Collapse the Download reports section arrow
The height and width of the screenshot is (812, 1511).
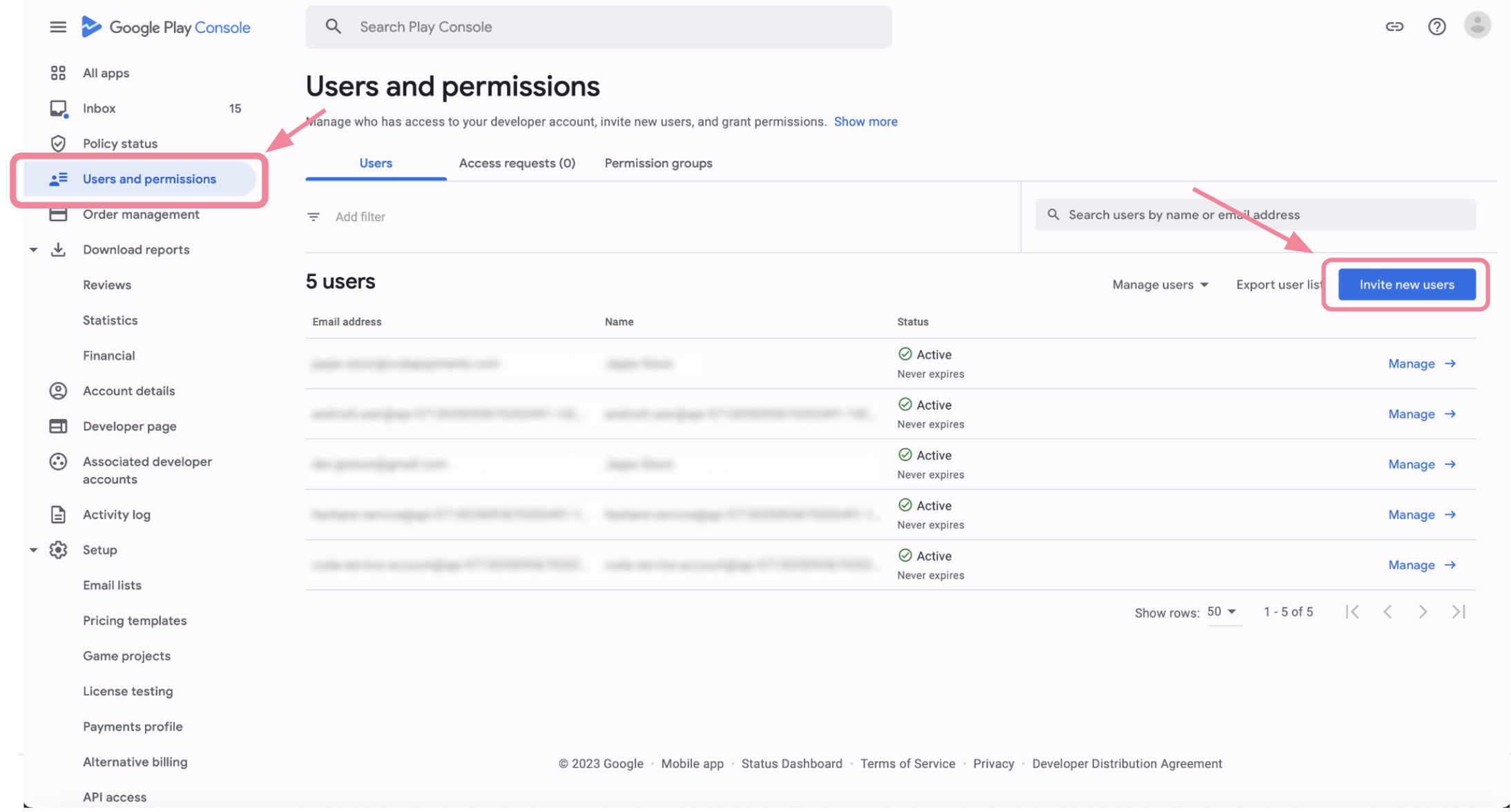(33, 250)
